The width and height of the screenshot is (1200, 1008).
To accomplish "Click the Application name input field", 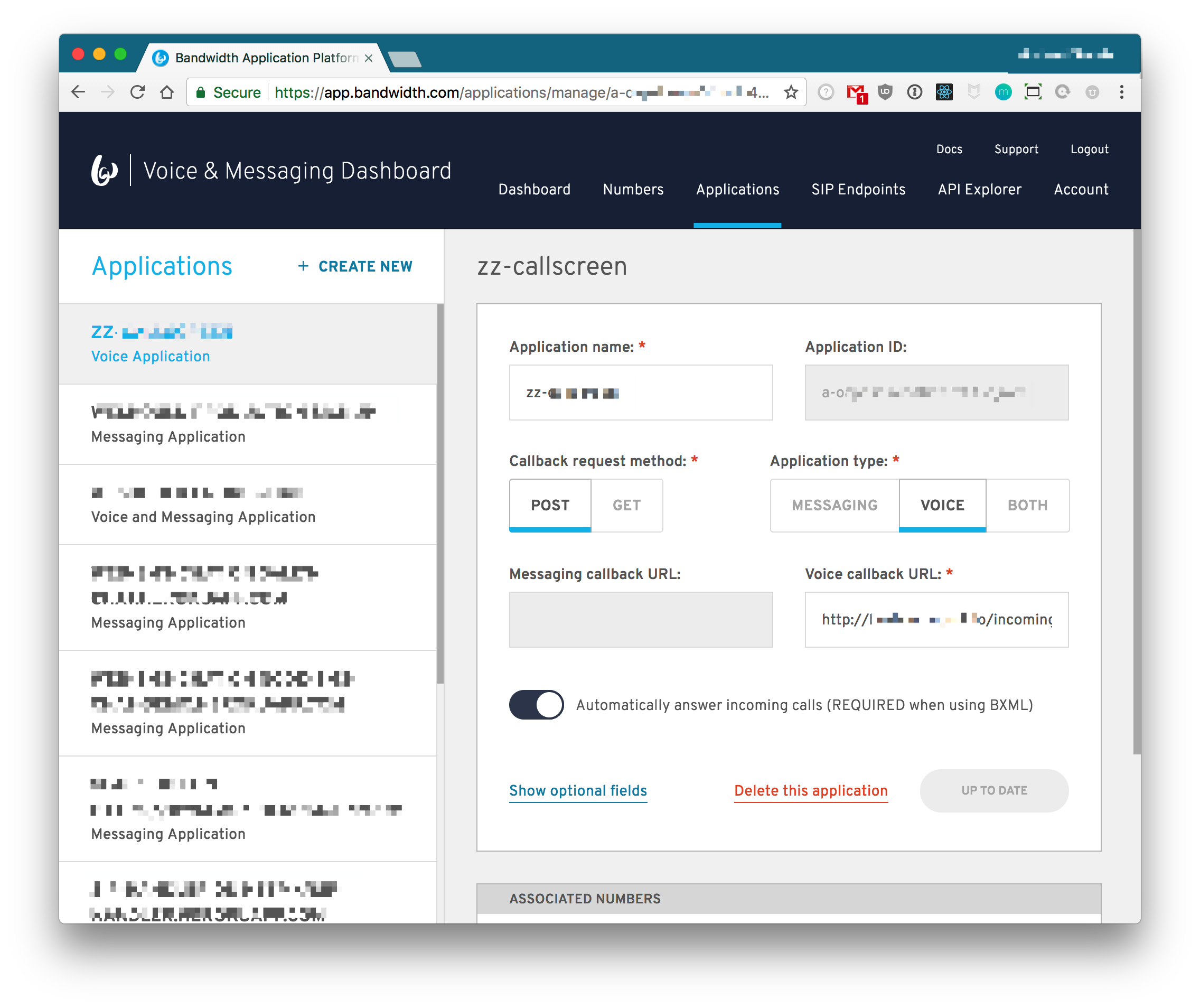I will 641,393.
